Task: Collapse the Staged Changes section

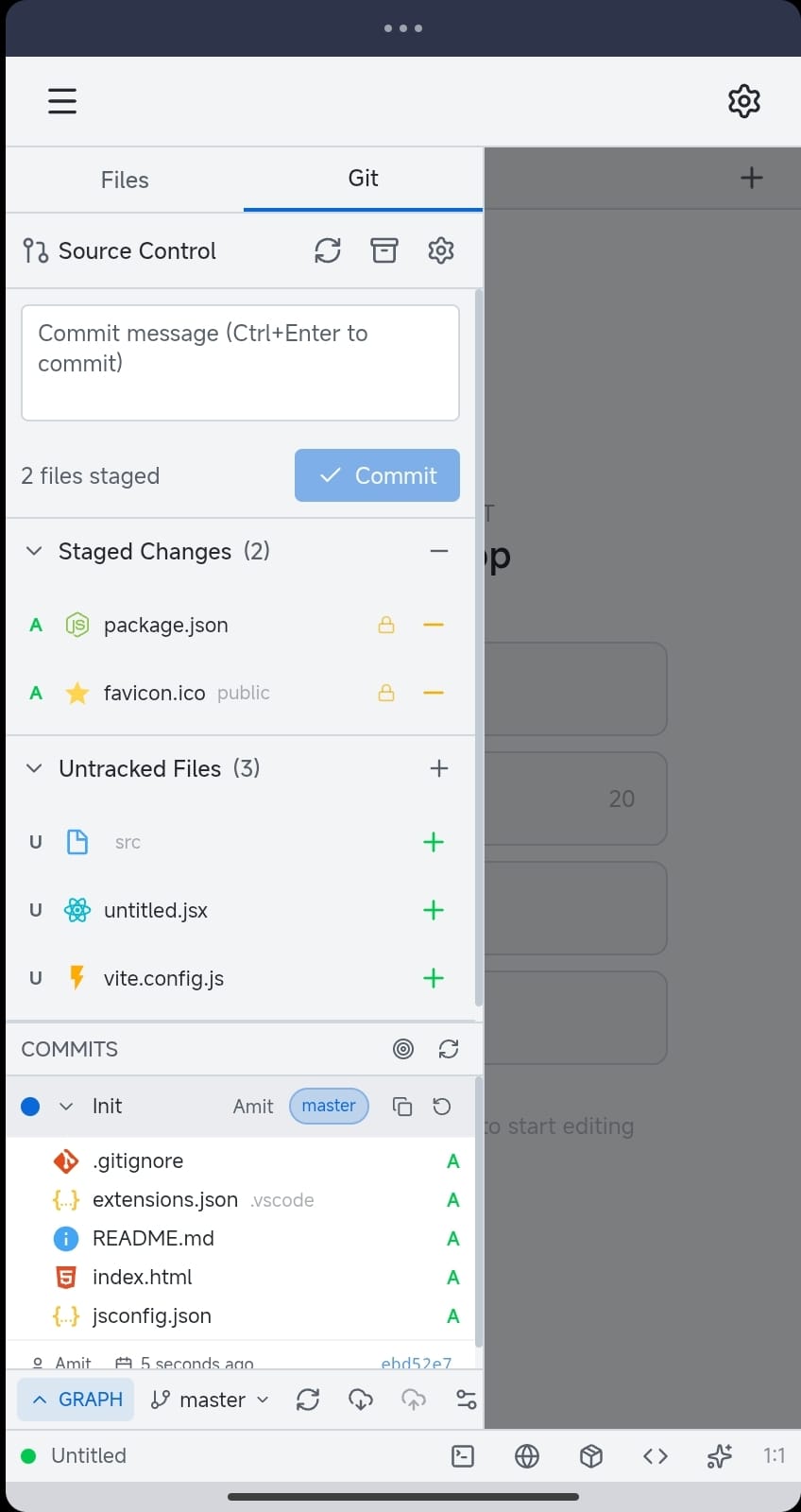Action: tap(34, 551)
